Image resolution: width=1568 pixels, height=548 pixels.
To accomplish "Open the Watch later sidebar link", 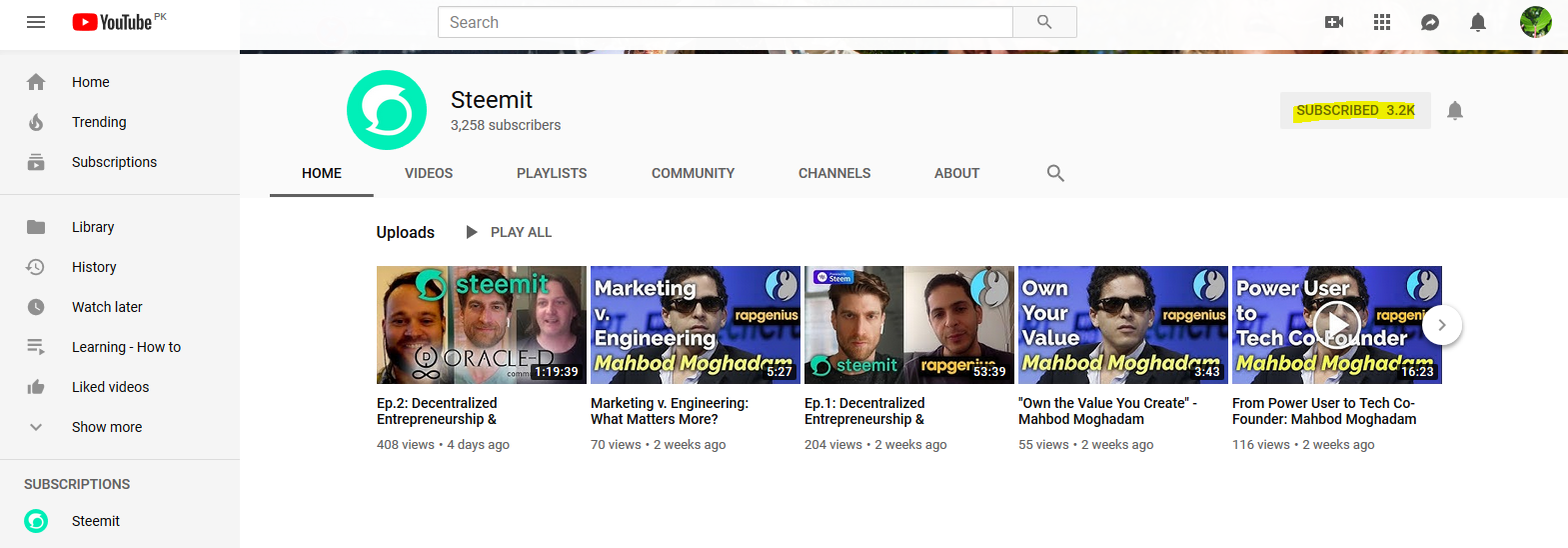I will tap(107, 307).
